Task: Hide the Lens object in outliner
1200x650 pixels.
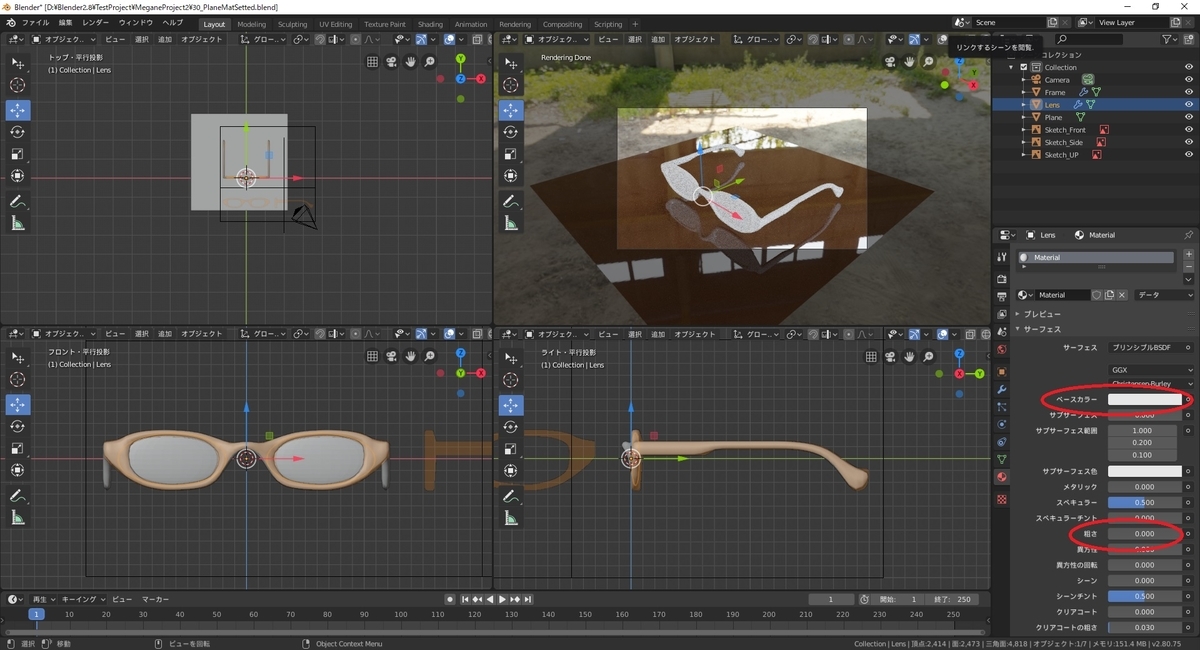Action: [x=1189, y=105]
